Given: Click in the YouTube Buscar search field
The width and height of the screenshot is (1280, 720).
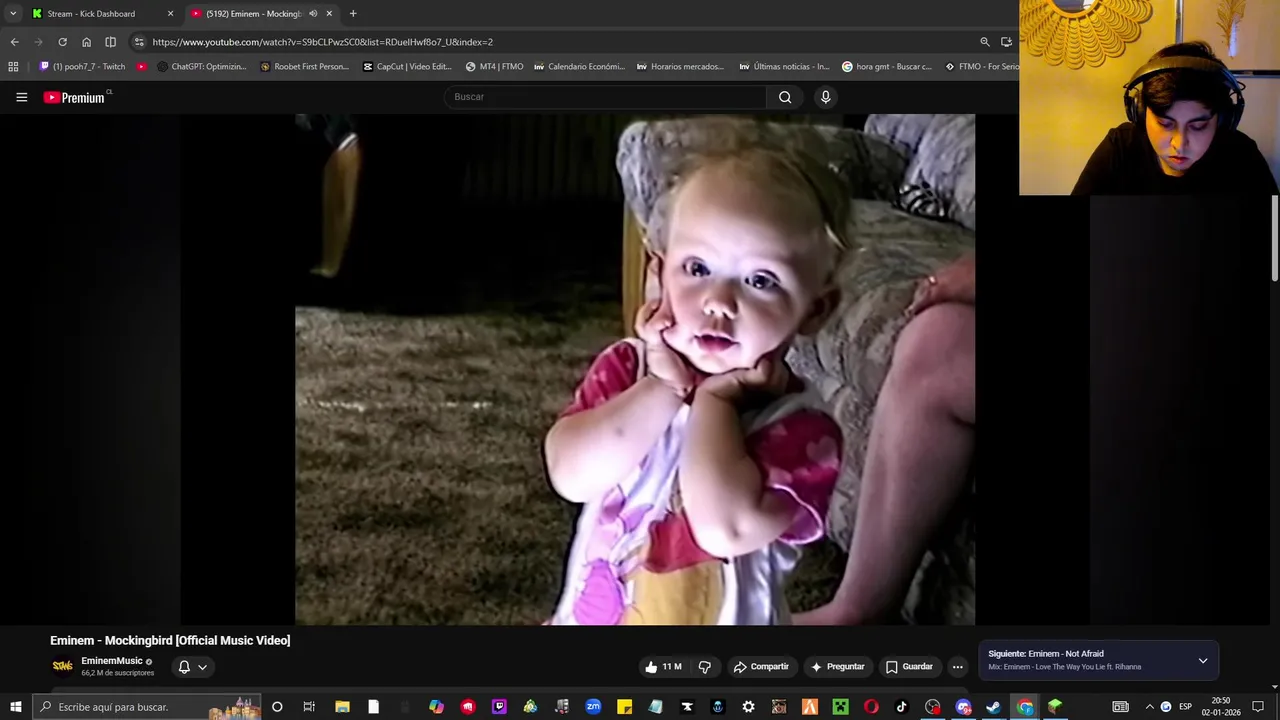Looking at the screenshot, I should point(606,97).
